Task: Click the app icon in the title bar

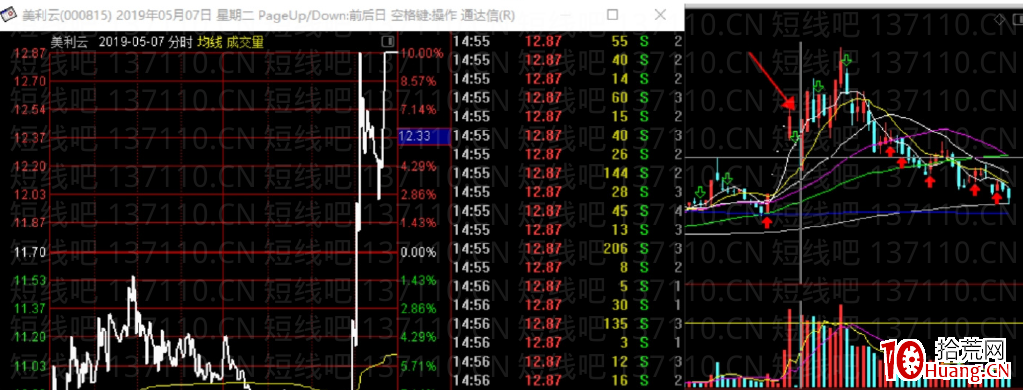Action: point(8,14)
